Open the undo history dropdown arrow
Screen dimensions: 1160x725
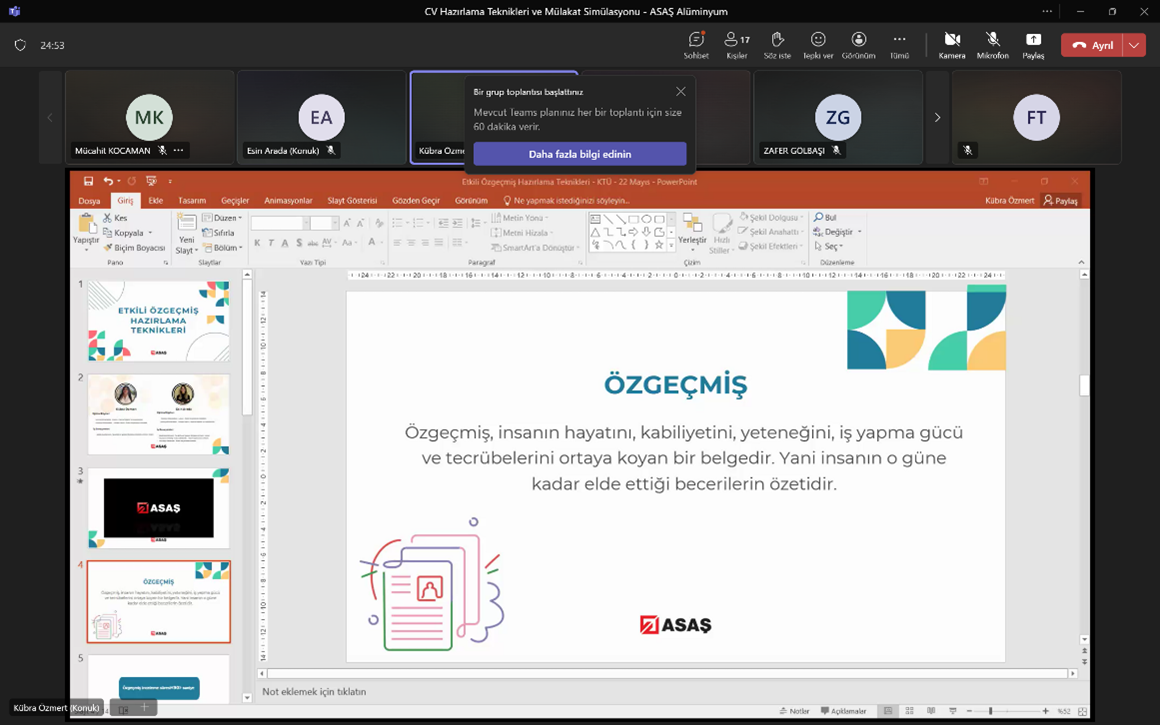click(x=118, y=181)
